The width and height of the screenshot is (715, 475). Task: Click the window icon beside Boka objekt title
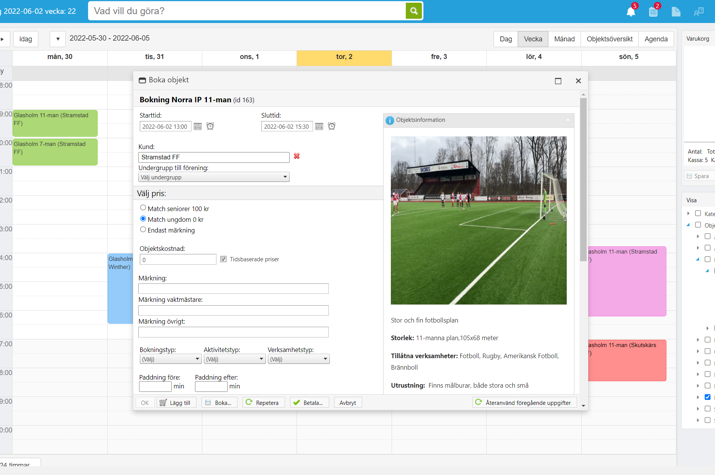click(142, 80)
